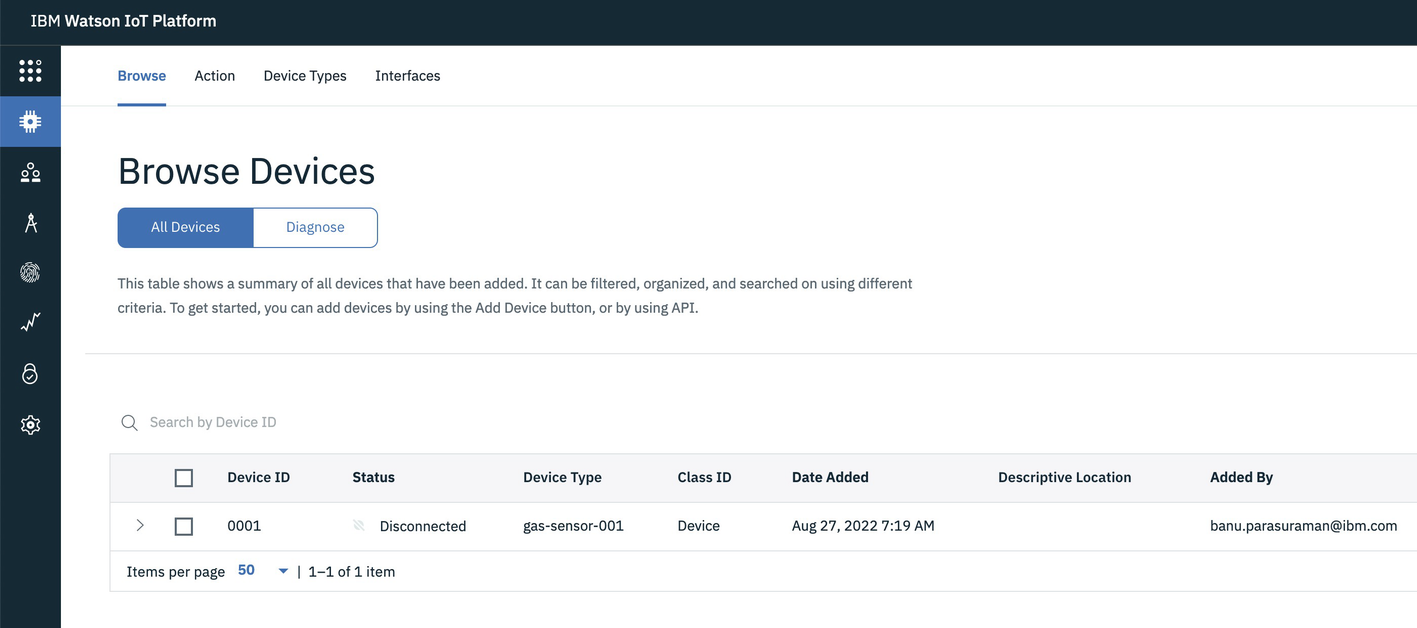1417x628 pixels.
Task: Select the All Devices button
Action: (x=185, y=227)
